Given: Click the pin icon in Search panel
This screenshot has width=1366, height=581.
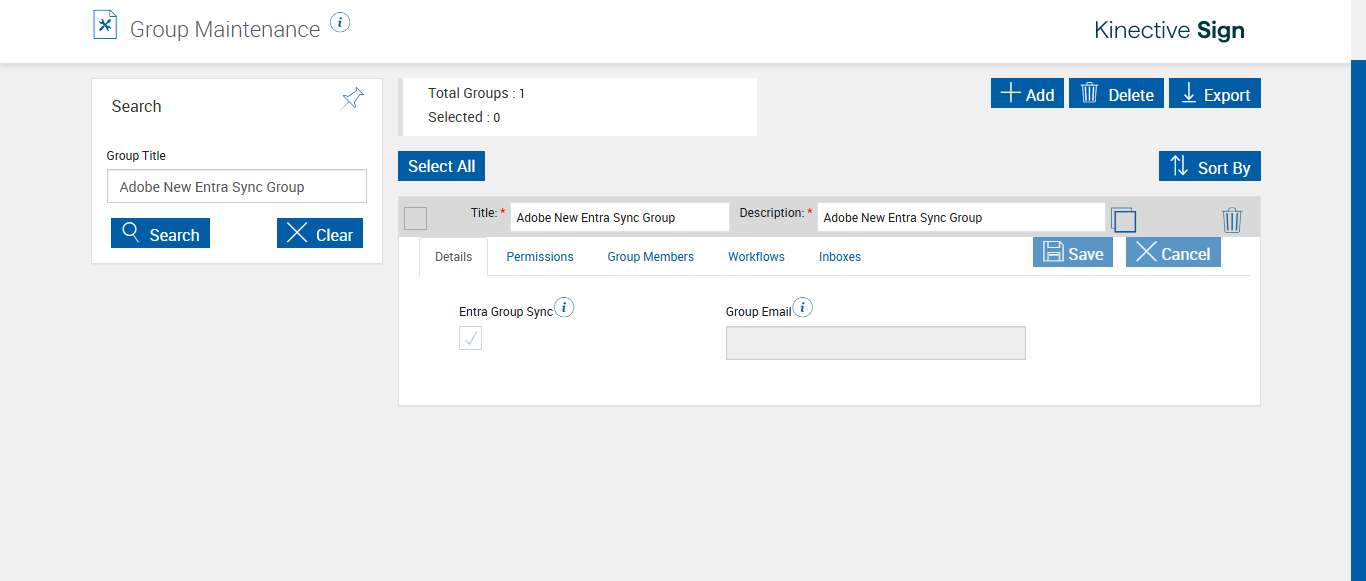Looking at the screenshot, I should (x=352, y=98).
